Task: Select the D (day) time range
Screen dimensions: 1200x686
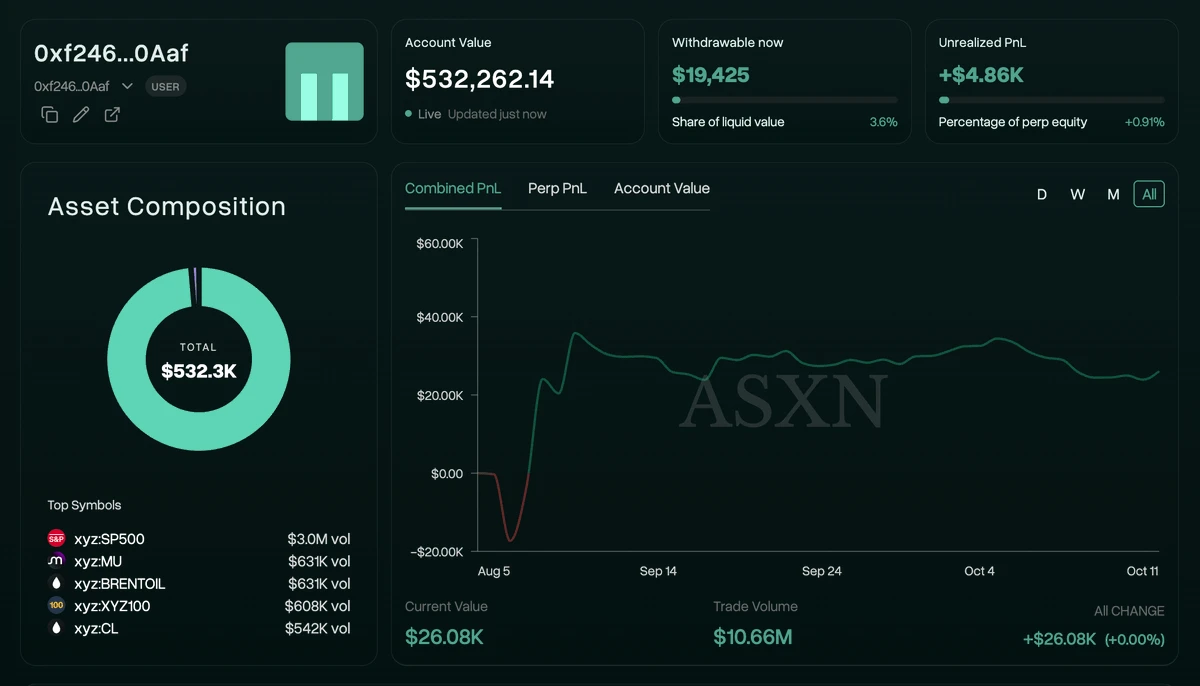Action: (1042, 194)
